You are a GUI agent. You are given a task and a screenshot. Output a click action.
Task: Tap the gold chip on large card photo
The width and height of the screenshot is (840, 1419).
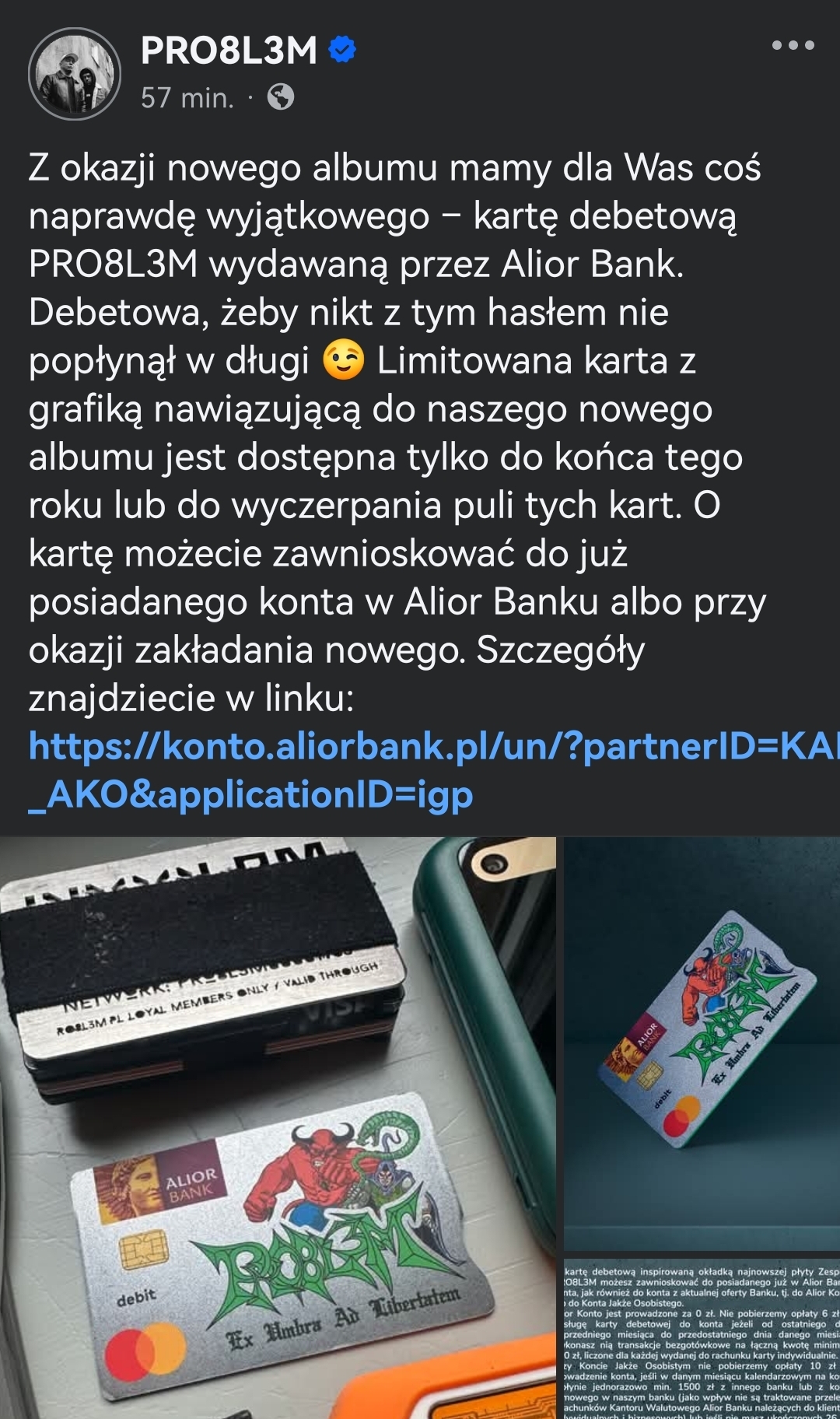(145, 1254)
